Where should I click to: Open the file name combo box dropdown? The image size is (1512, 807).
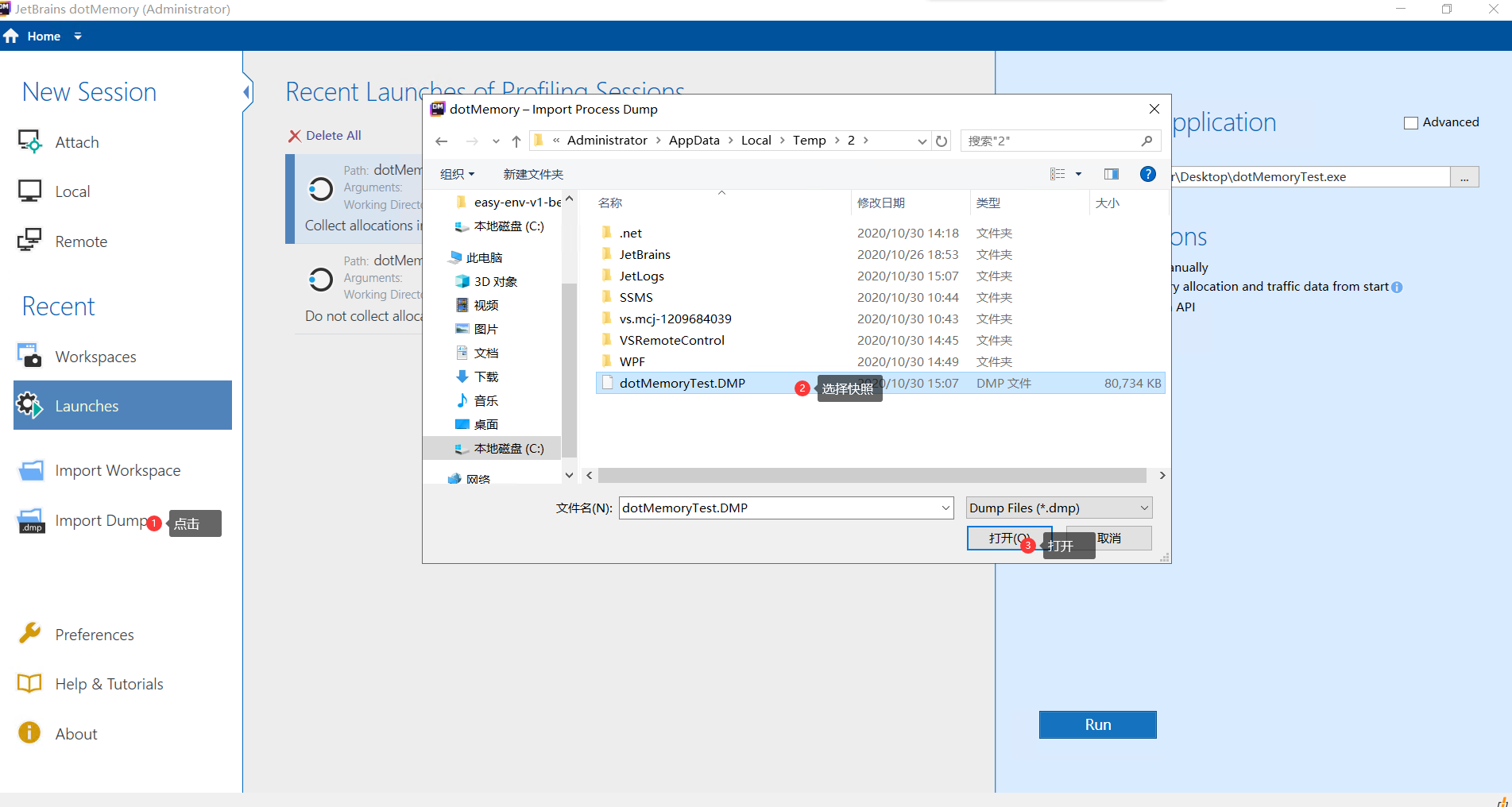click(x=945, y=508)
